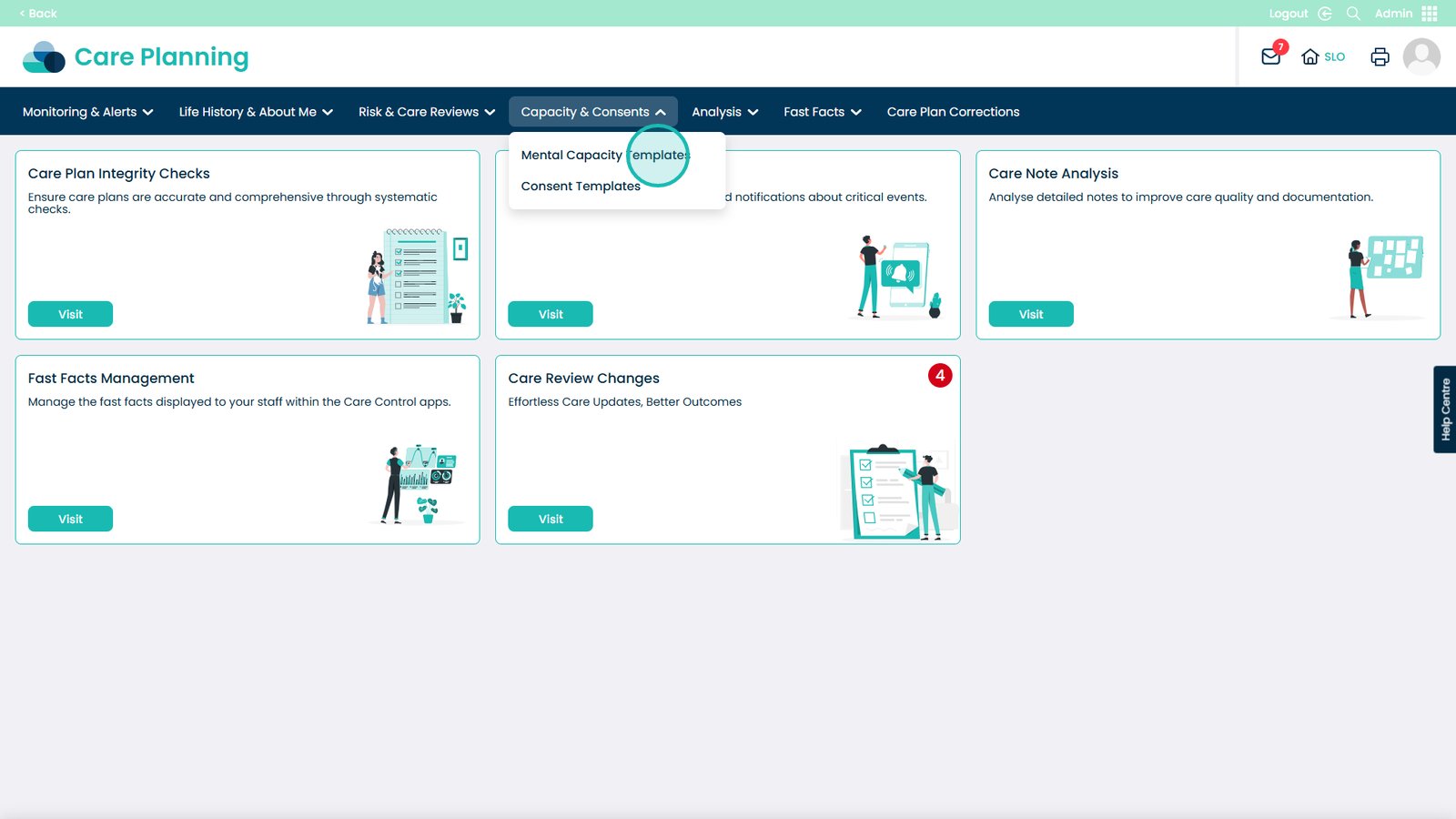The width and height of the screenshot is (1456, 819).
Task: Select Consent Templates menu entry
Action: [x=581, y=187]
